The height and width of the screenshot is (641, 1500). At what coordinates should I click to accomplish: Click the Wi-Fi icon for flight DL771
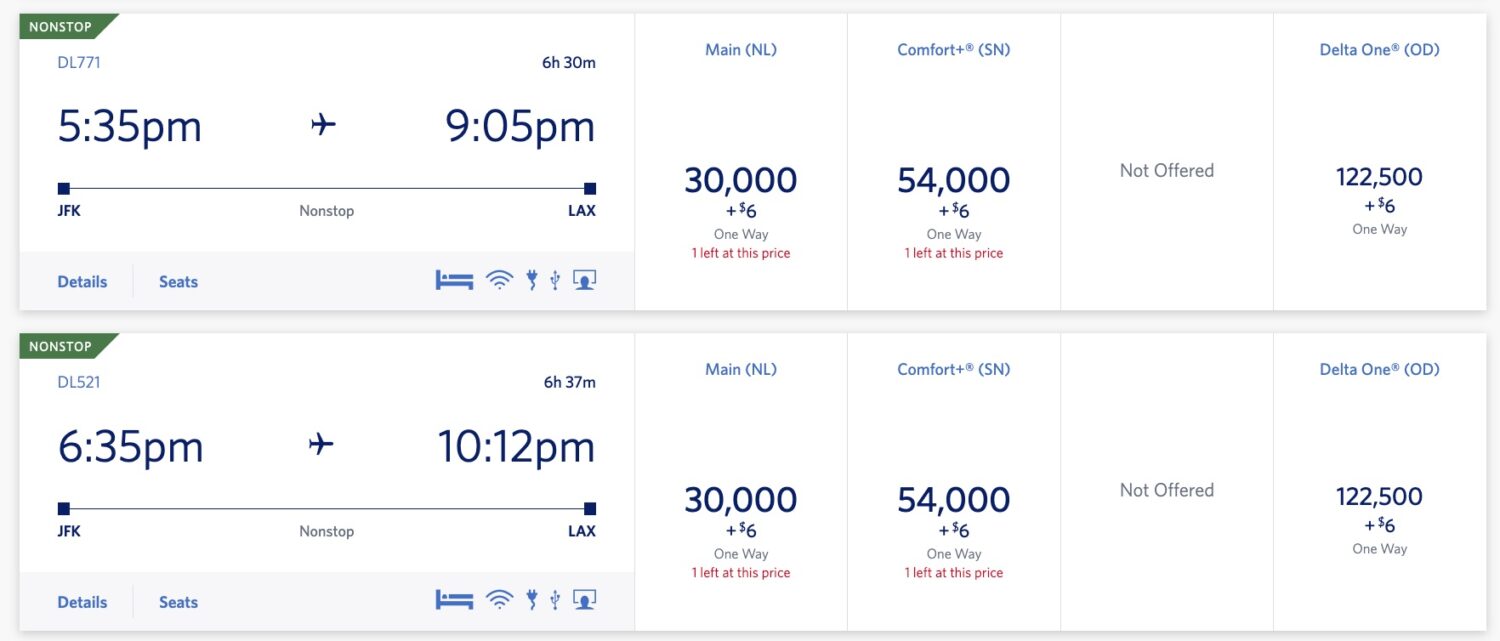pyautogui.click(x=500, y=279)
